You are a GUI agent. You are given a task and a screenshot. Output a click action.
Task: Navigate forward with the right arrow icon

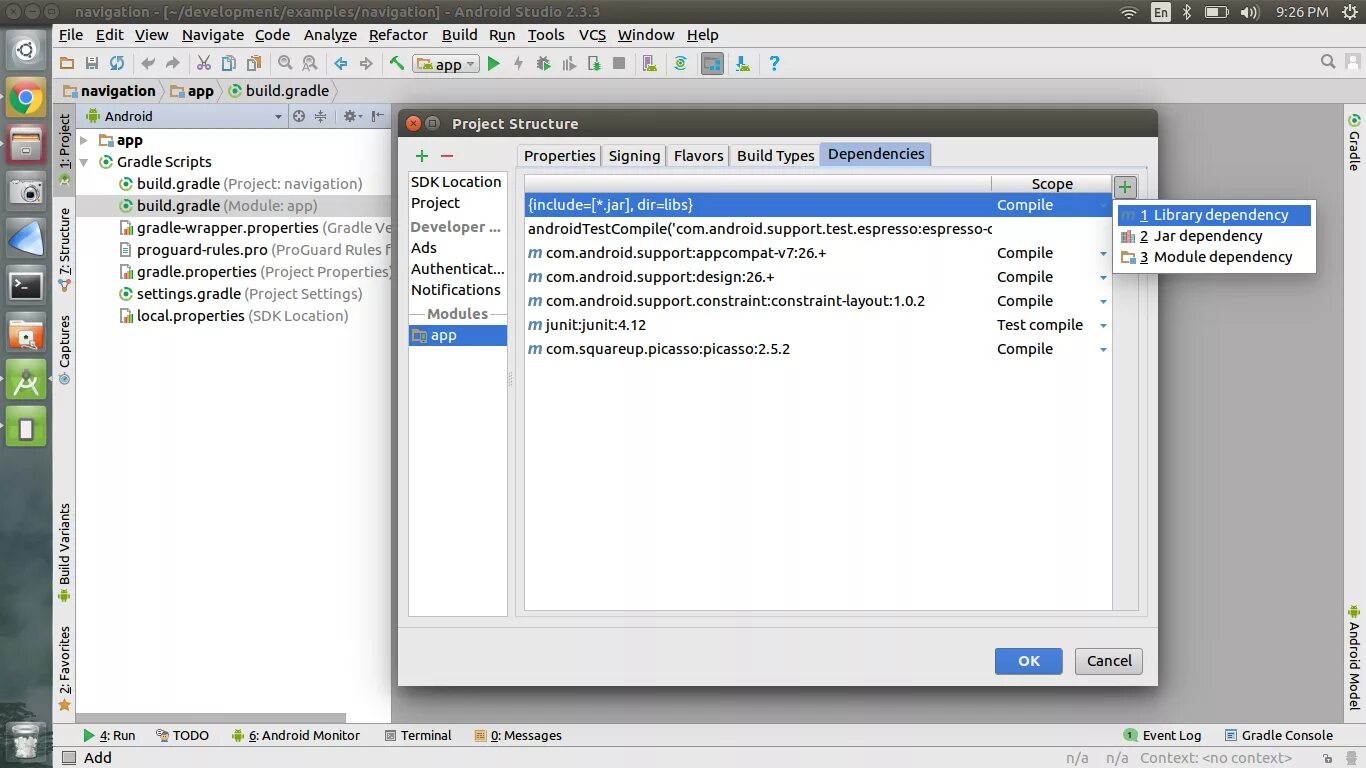tap(366, 63)
